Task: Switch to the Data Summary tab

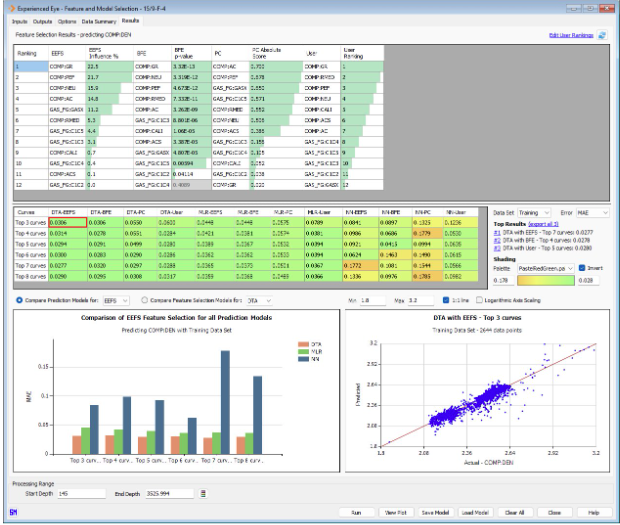Action: 99,20
